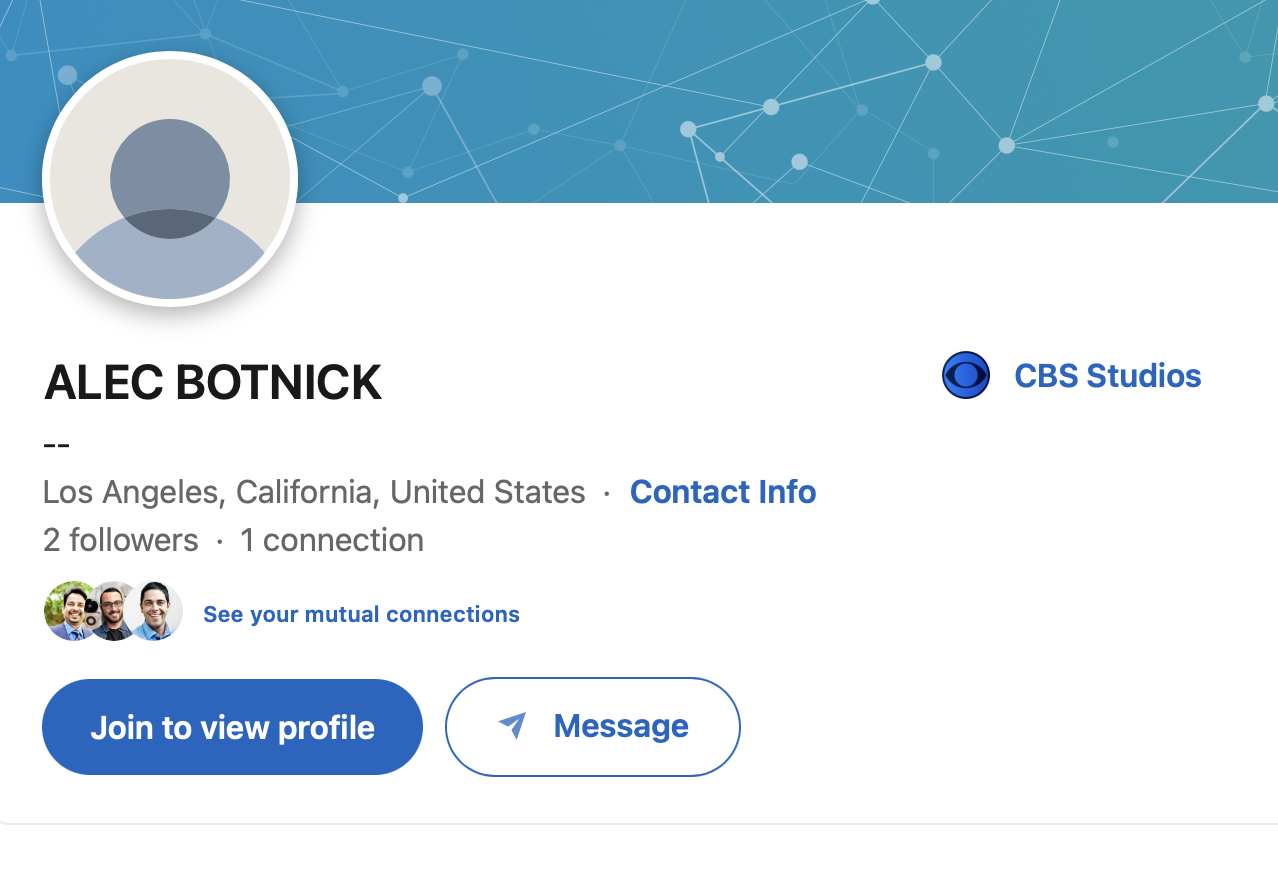Click the Los Angeles, California location text

[x=314, y=492]
